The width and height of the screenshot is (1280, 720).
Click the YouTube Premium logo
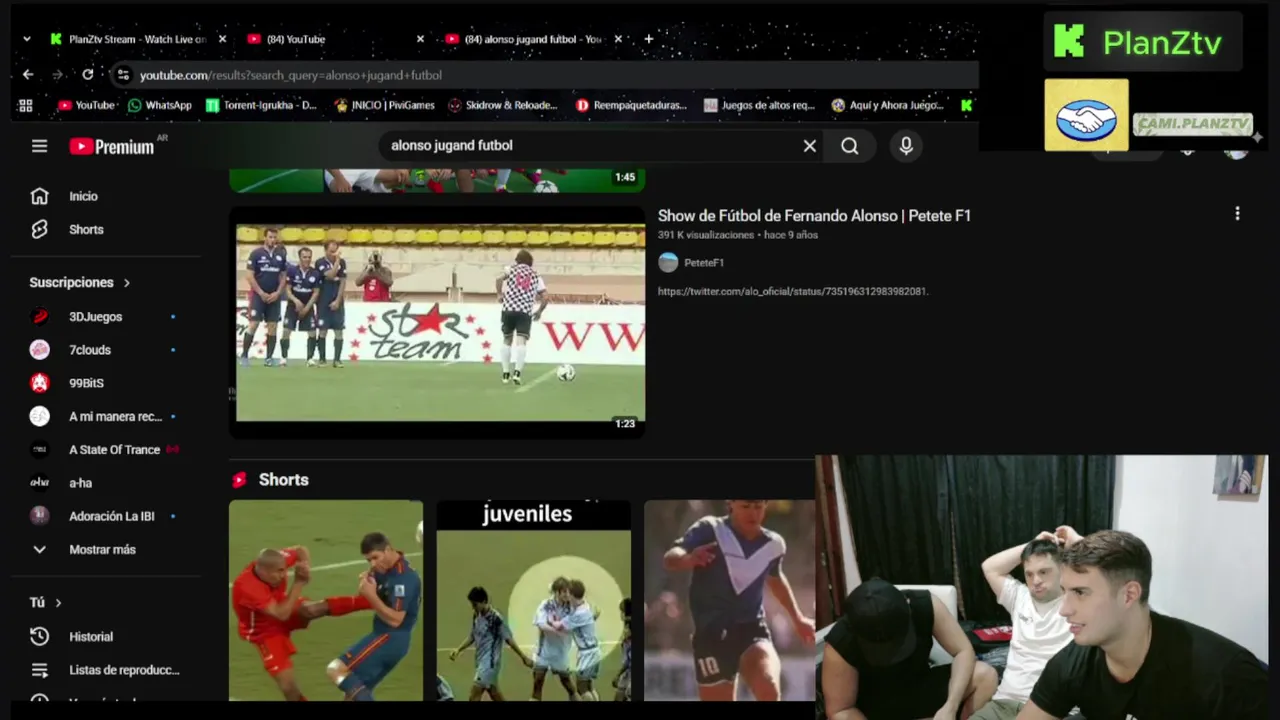tap(112, 146)
